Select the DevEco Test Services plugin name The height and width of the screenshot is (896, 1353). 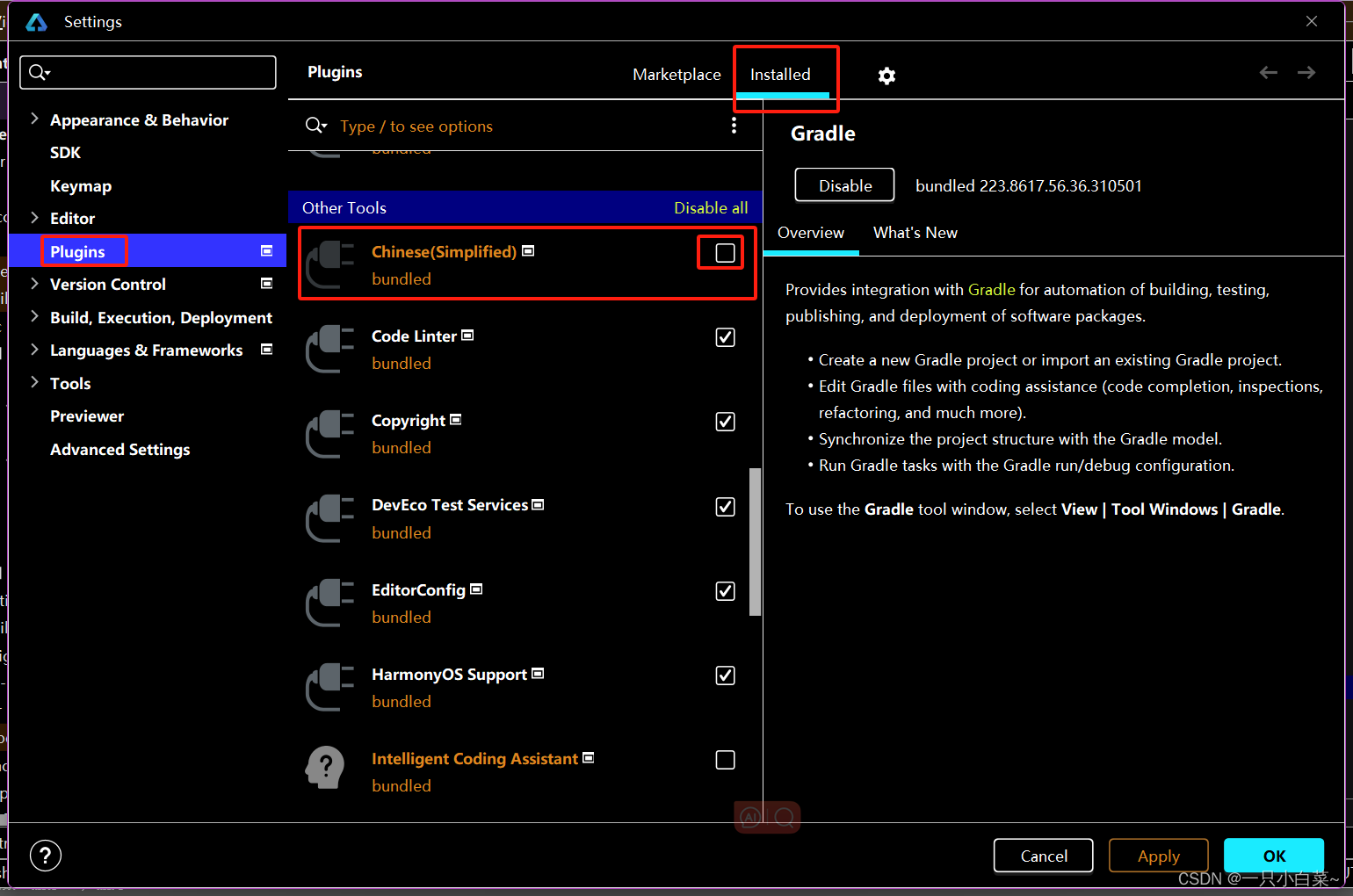point(450,505)
